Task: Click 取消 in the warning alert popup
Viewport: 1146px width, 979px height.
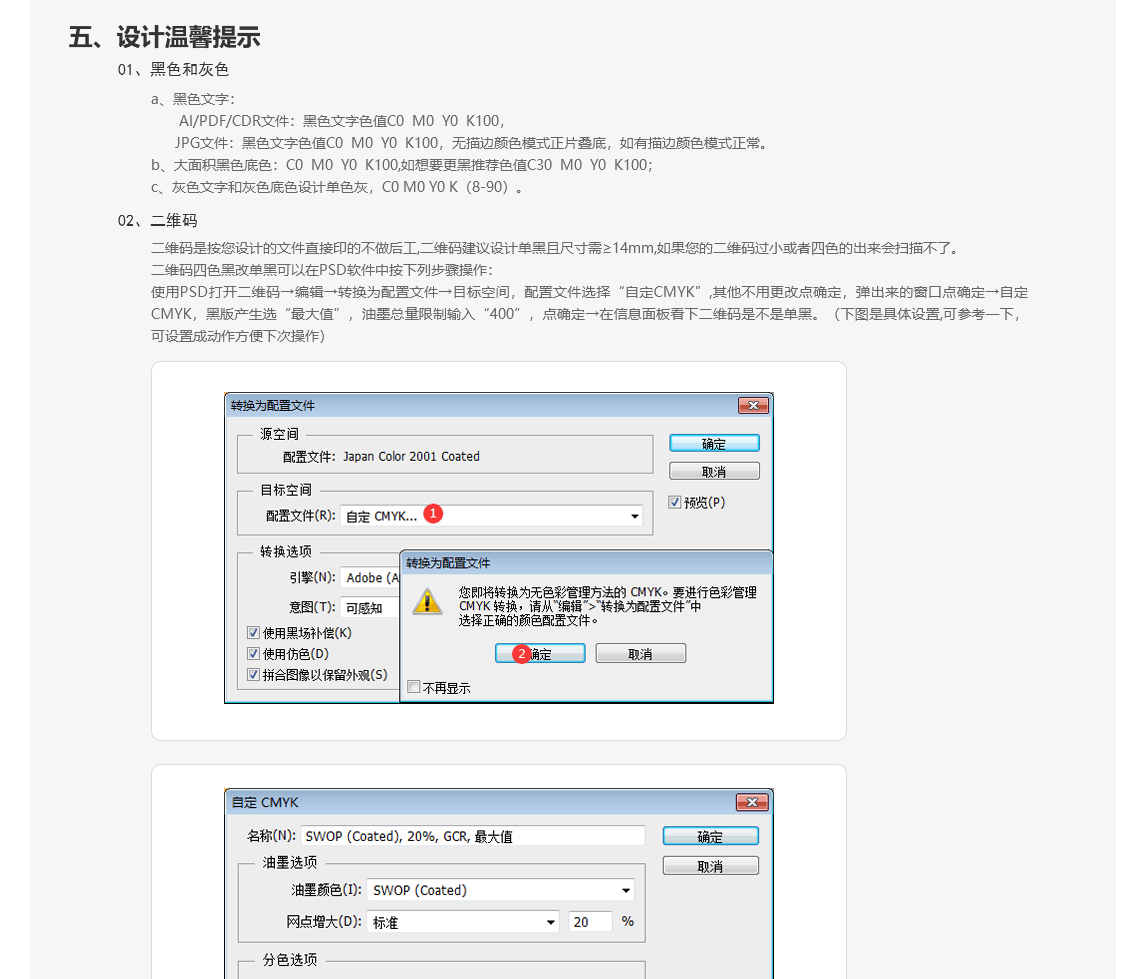Action: [x=640, y=653]
